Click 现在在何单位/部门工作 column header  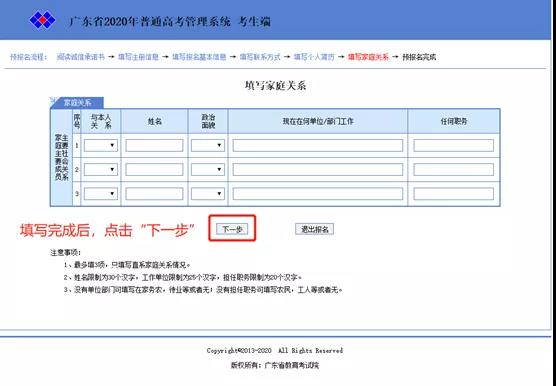point(318,121)
